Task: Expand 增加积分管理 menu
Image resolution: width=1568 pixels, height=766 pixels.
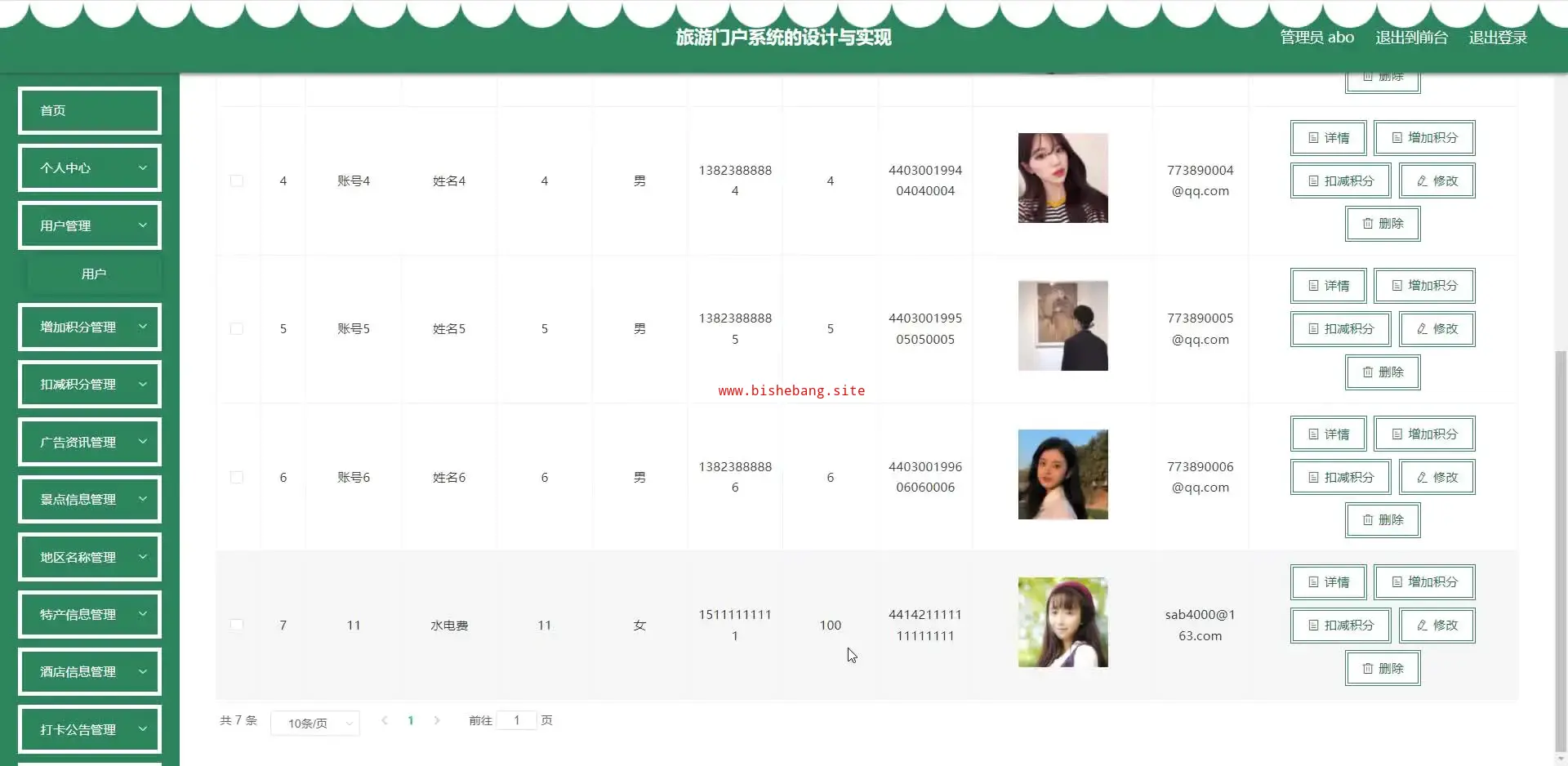Action: pos(90,327)
